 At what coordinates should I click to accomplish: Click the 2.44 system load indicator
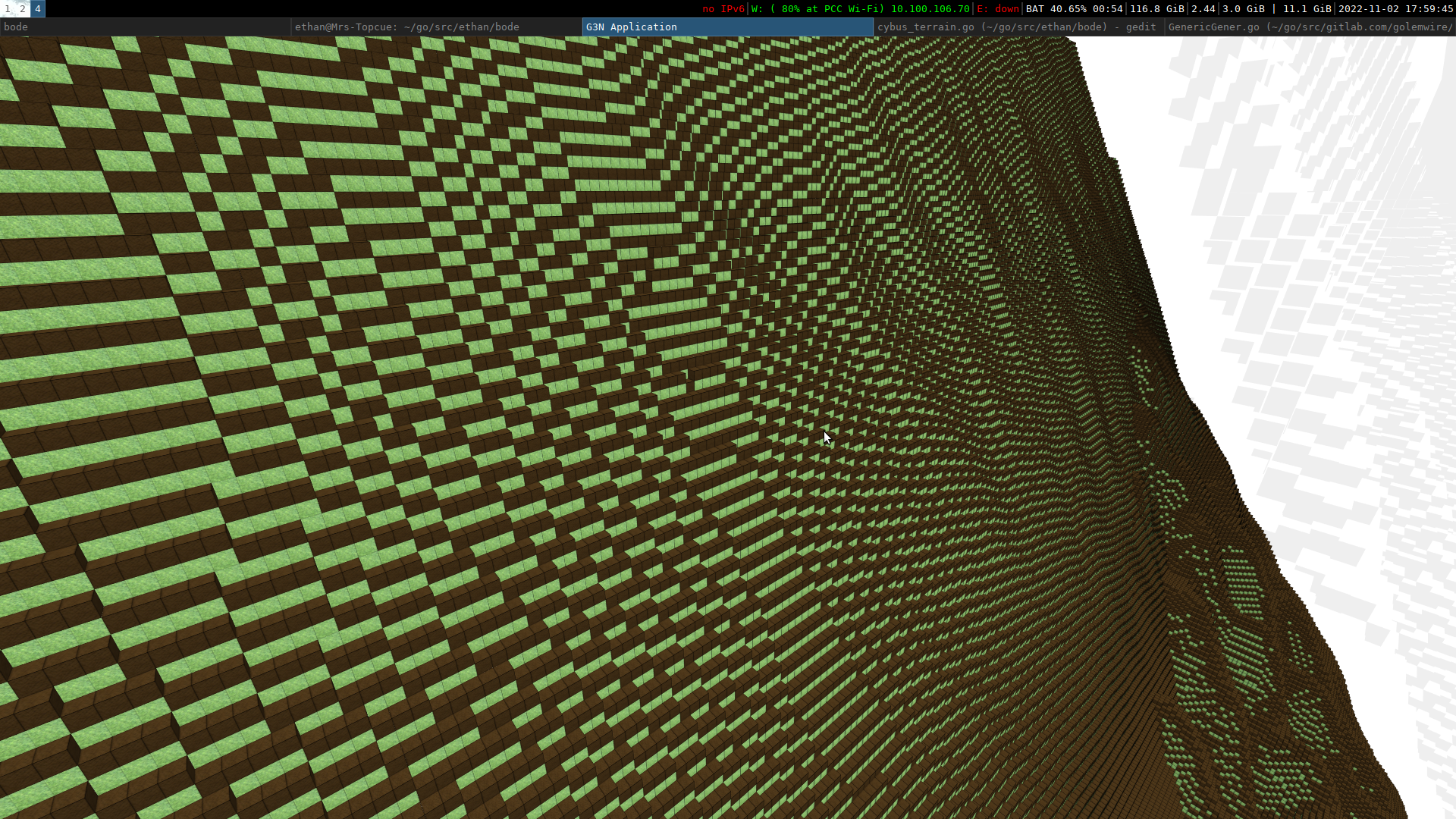(1203, 8)
